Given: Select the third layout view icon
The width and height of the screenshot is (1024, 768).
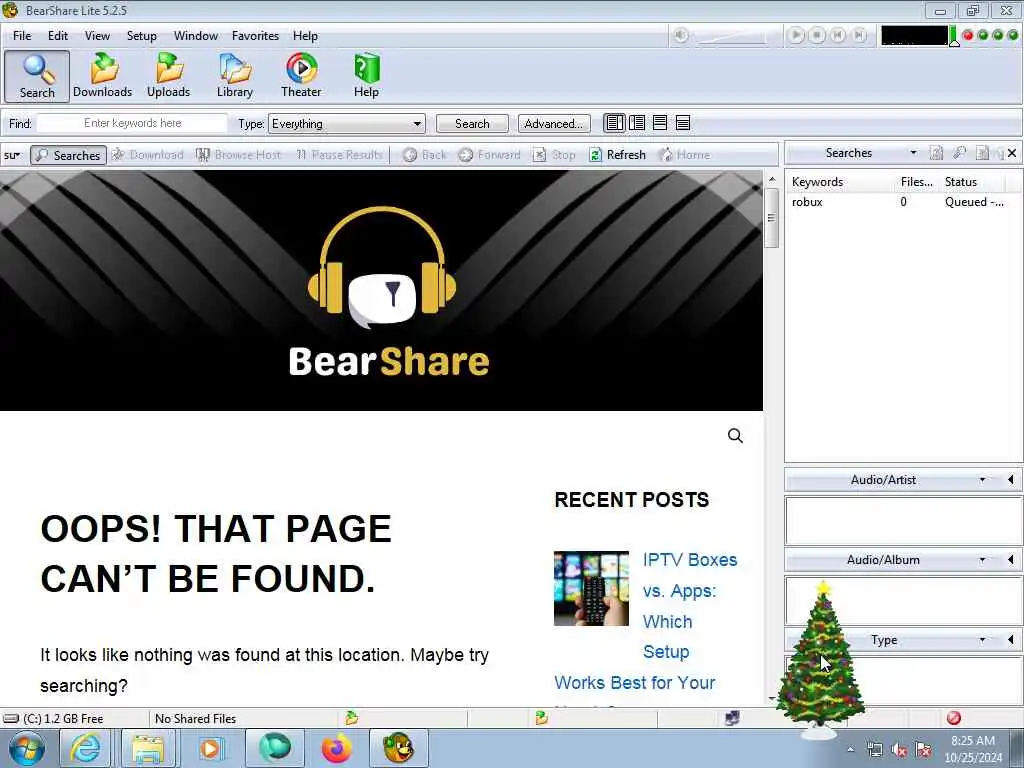Looking at the screenshot, I should pos(660,123).
